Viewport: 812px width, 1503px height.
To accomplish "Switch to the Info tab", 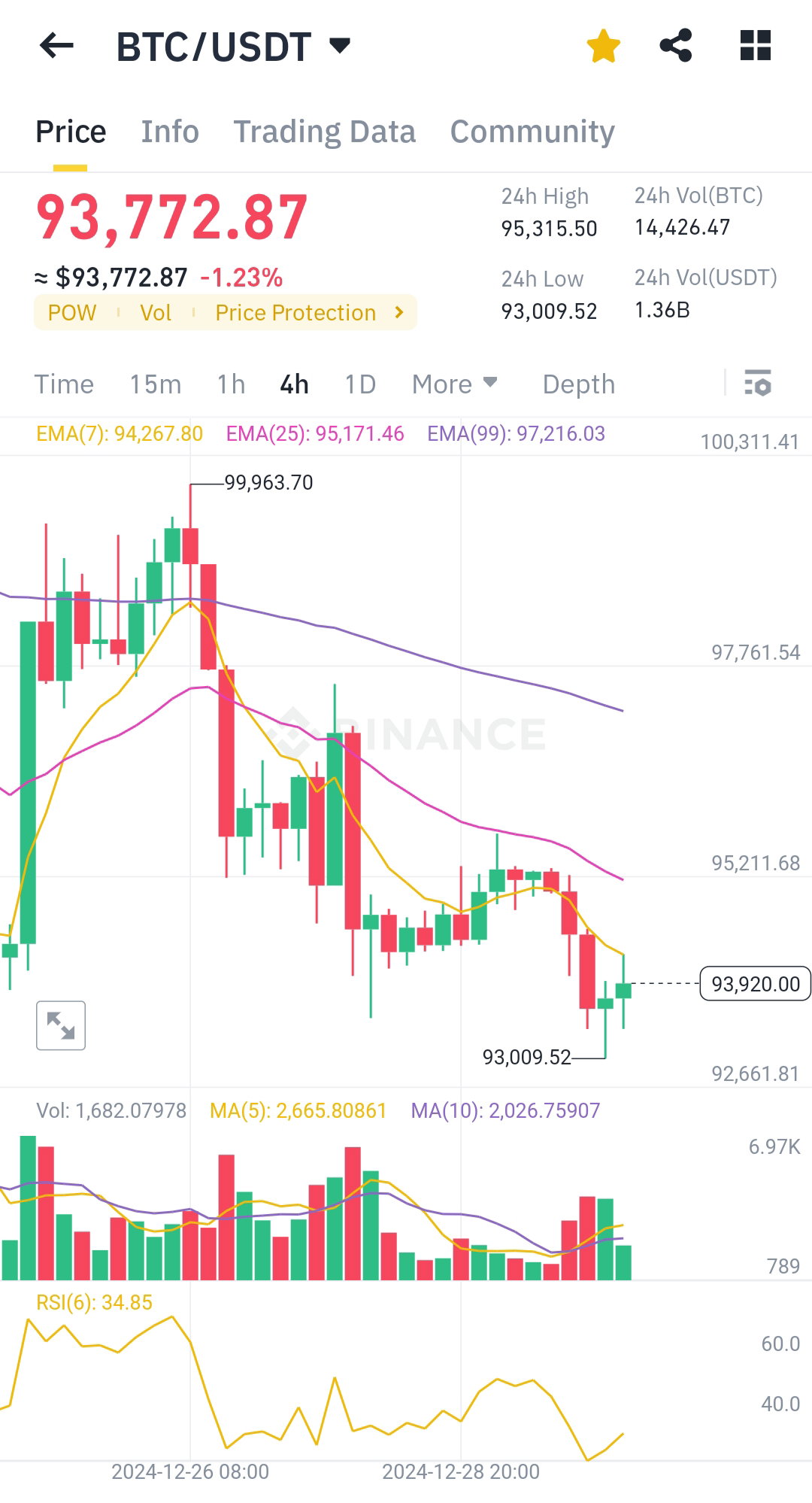I will (170, 132).
